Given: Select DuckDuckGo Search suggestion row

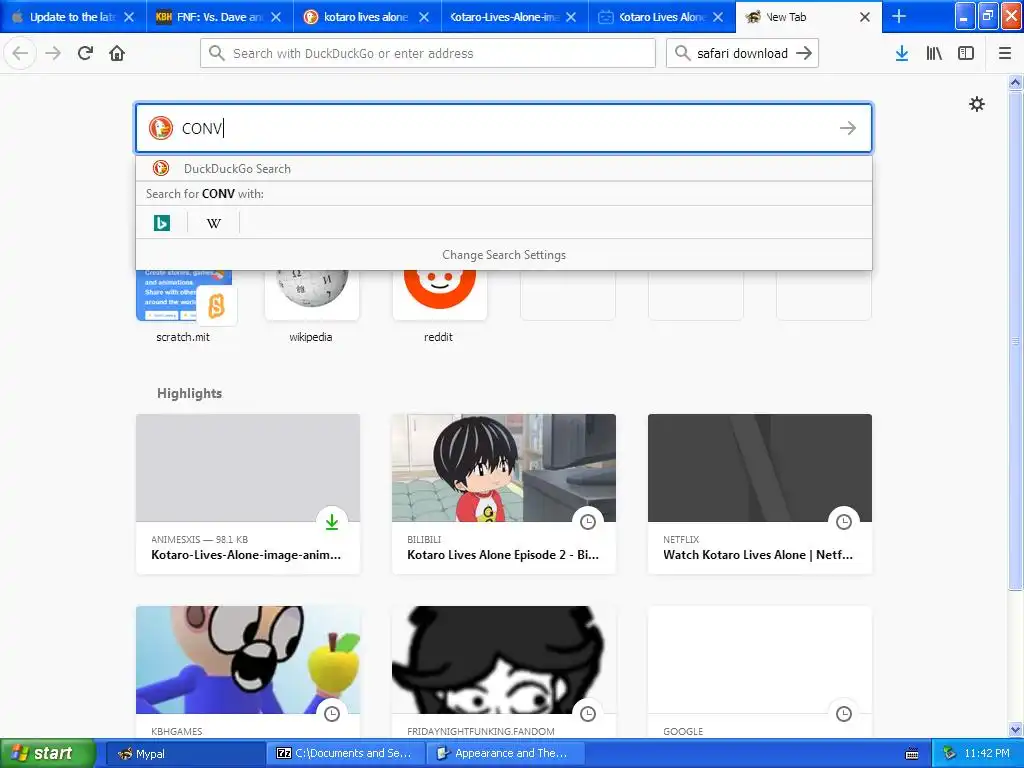Looking at the screenshot, I should [x=504, y=168].
